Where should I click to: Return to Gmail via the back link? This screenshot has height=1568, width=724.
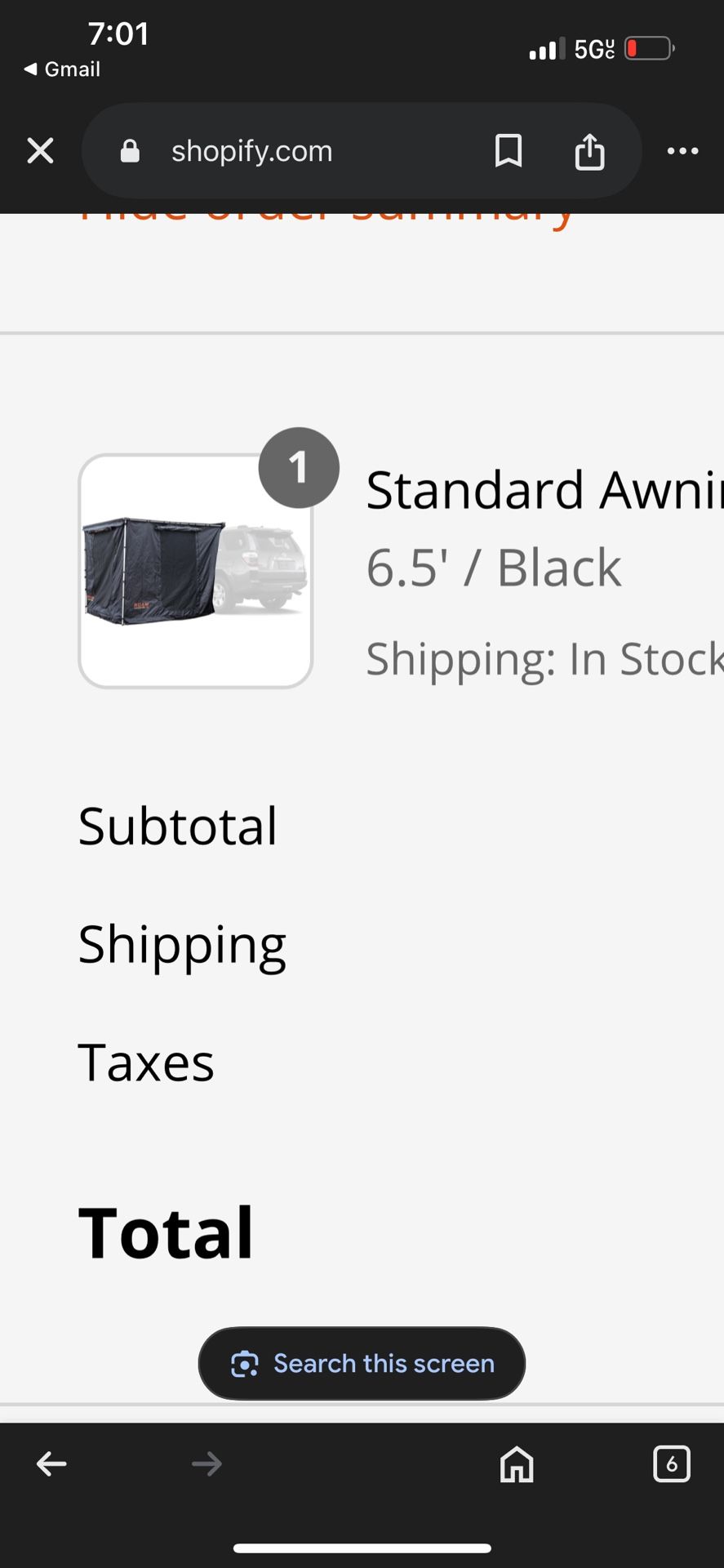62,69
